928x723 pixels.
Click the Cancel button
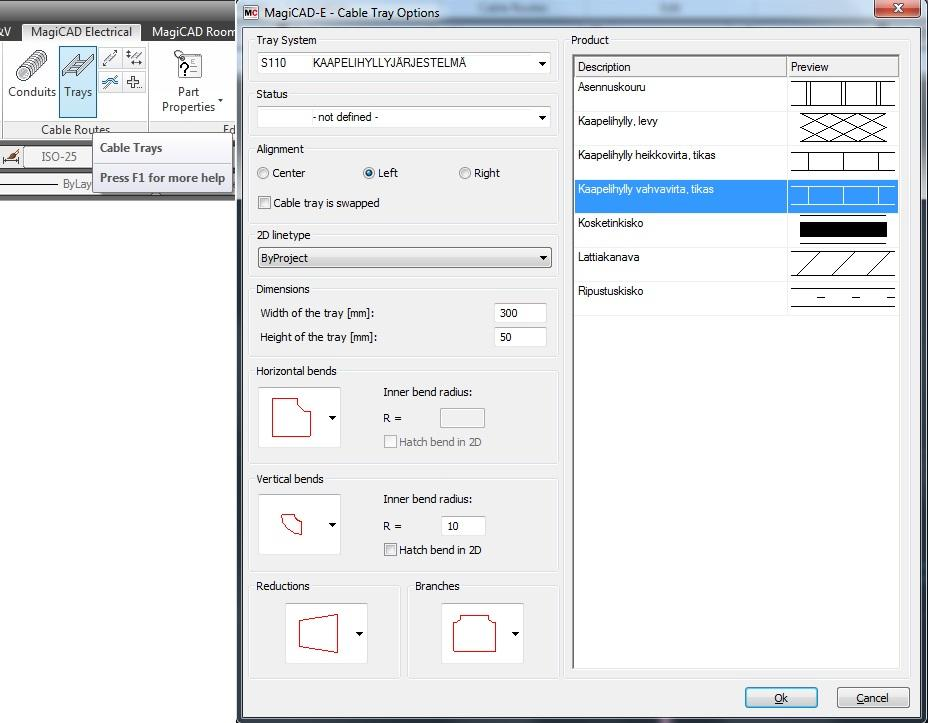tap(873, 698)
